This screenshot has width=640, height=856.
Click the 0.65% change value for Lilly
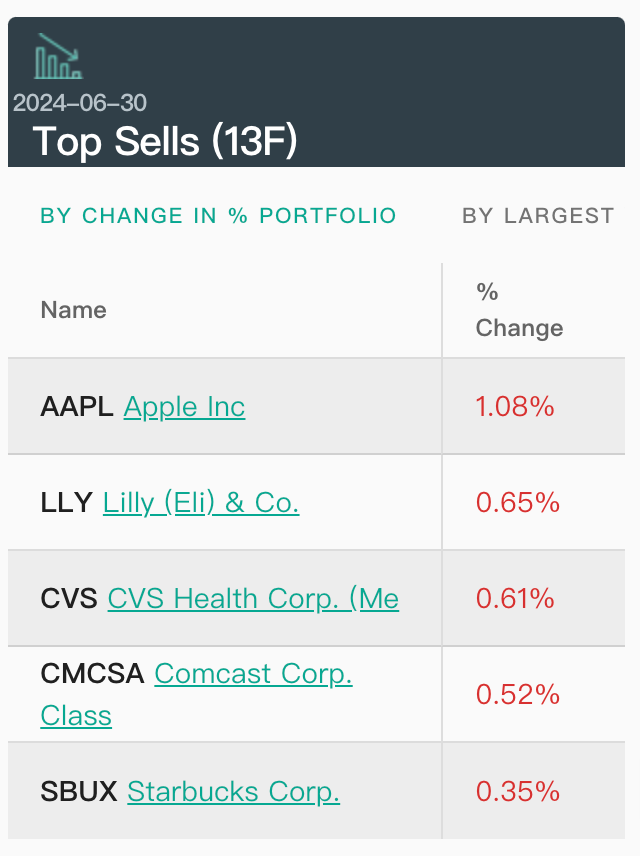pos(517,502)
